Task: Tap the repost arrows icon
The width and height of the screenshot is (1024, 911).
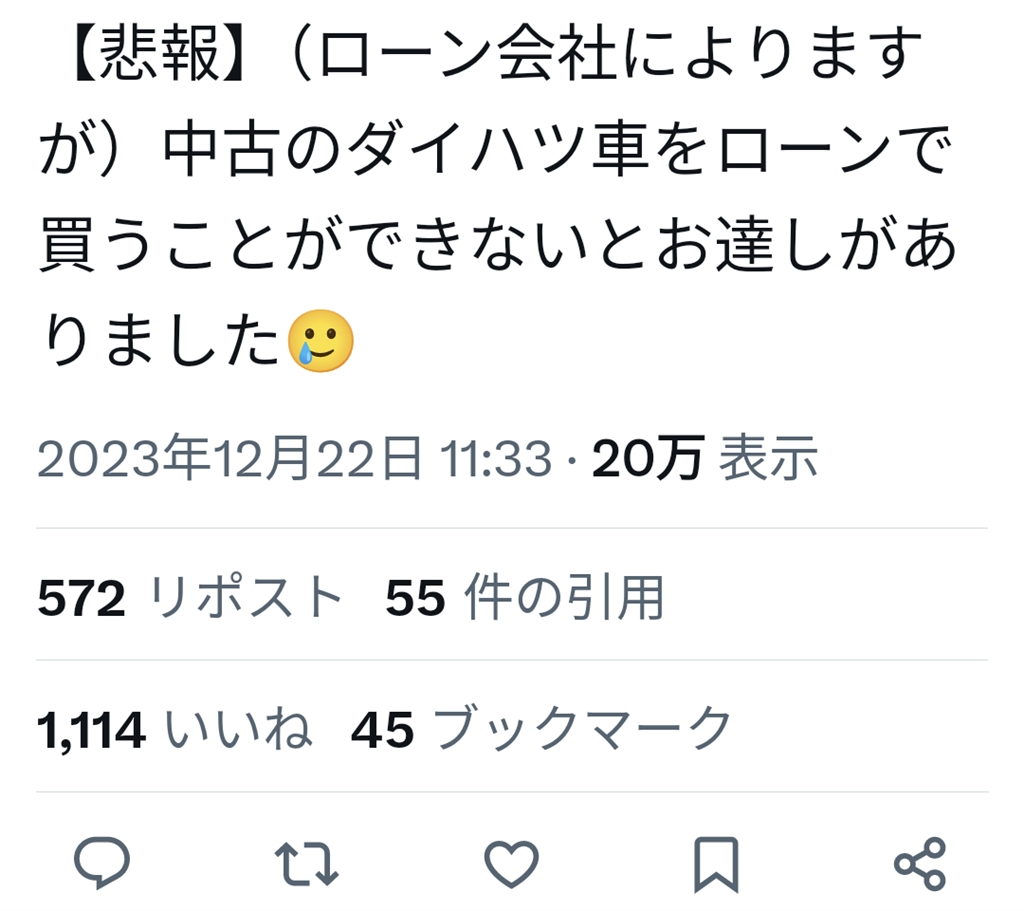Action: pos(306,863)
